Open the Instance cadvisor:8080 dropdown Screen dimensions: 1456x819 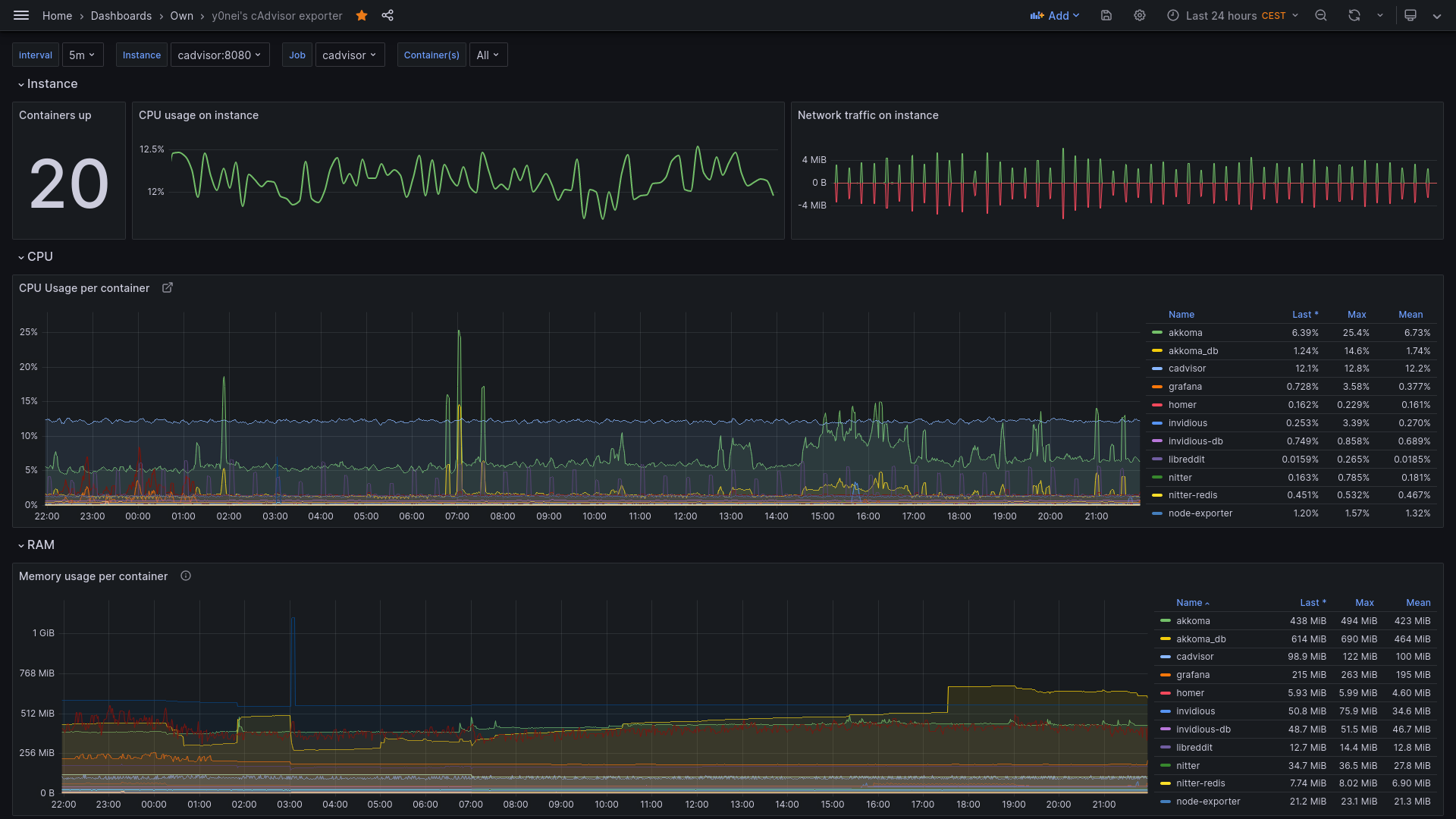(219, 55)
